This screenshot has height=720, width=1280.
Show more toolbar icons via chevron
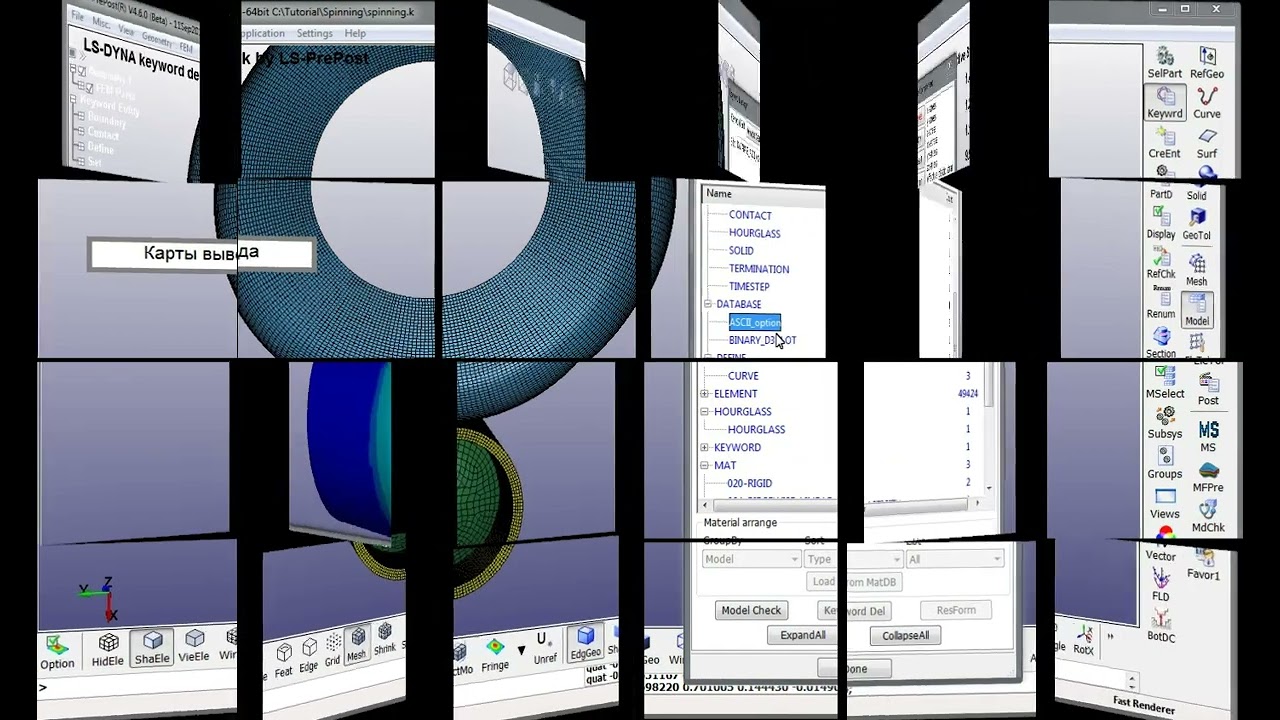point(1110,635)
